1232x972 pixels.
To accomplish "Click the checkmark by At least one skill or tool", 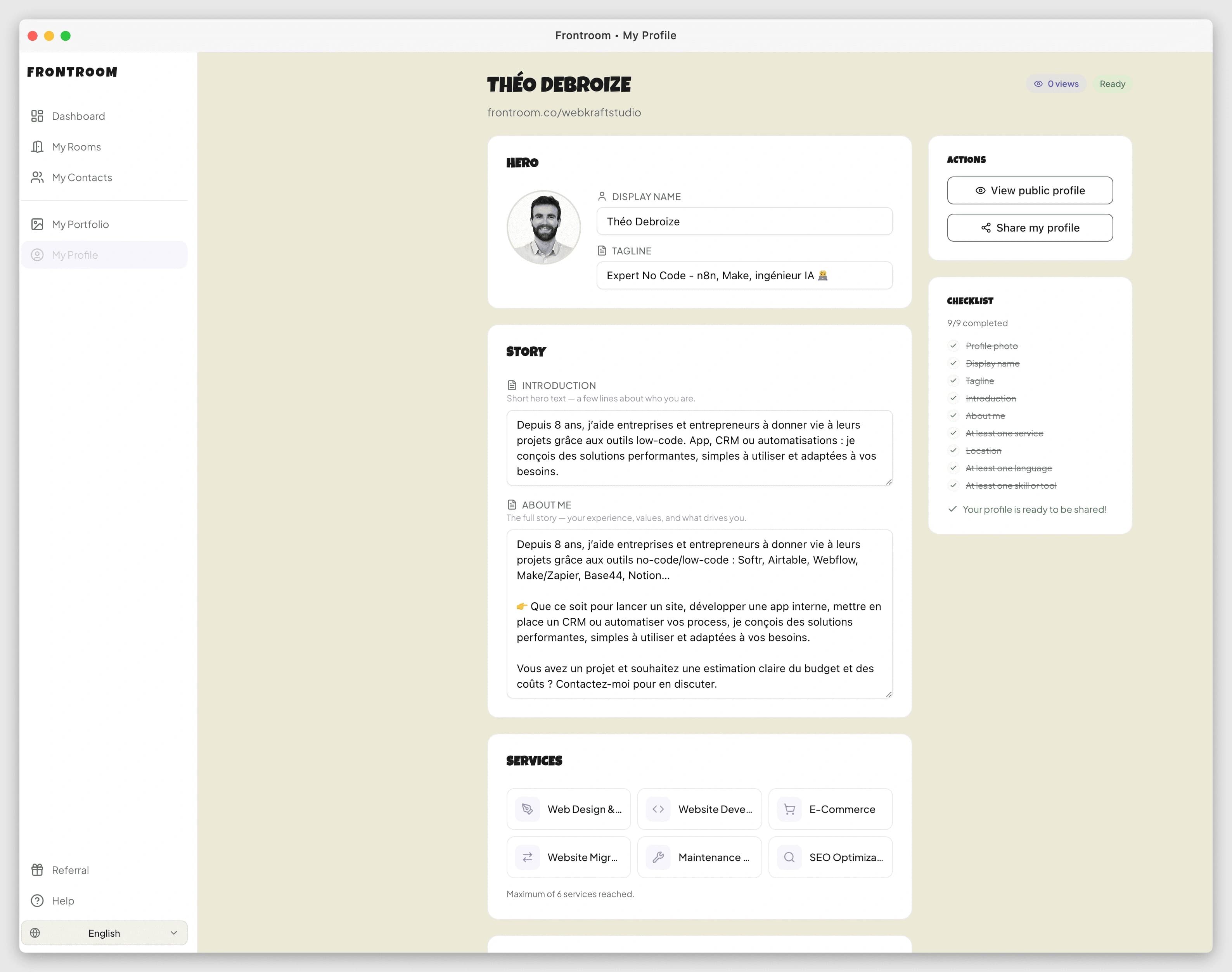I will 954,486.
